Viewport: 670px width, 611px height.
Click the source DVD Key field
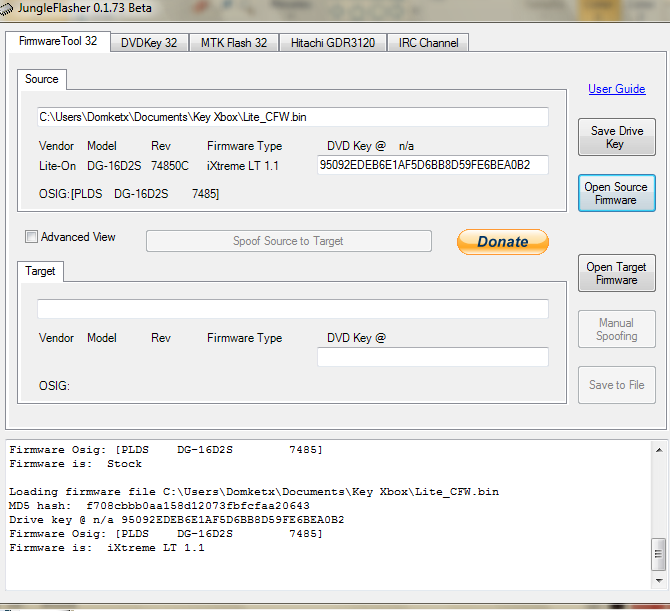pos(433,165)
